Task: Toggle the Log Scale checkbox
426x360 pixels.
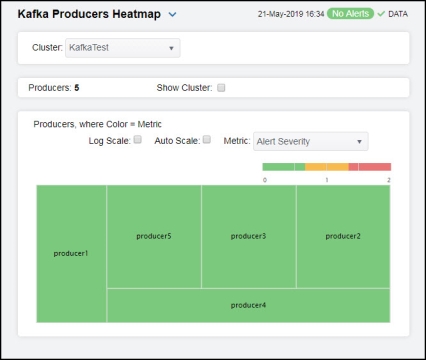Action: tap(138, 140)
